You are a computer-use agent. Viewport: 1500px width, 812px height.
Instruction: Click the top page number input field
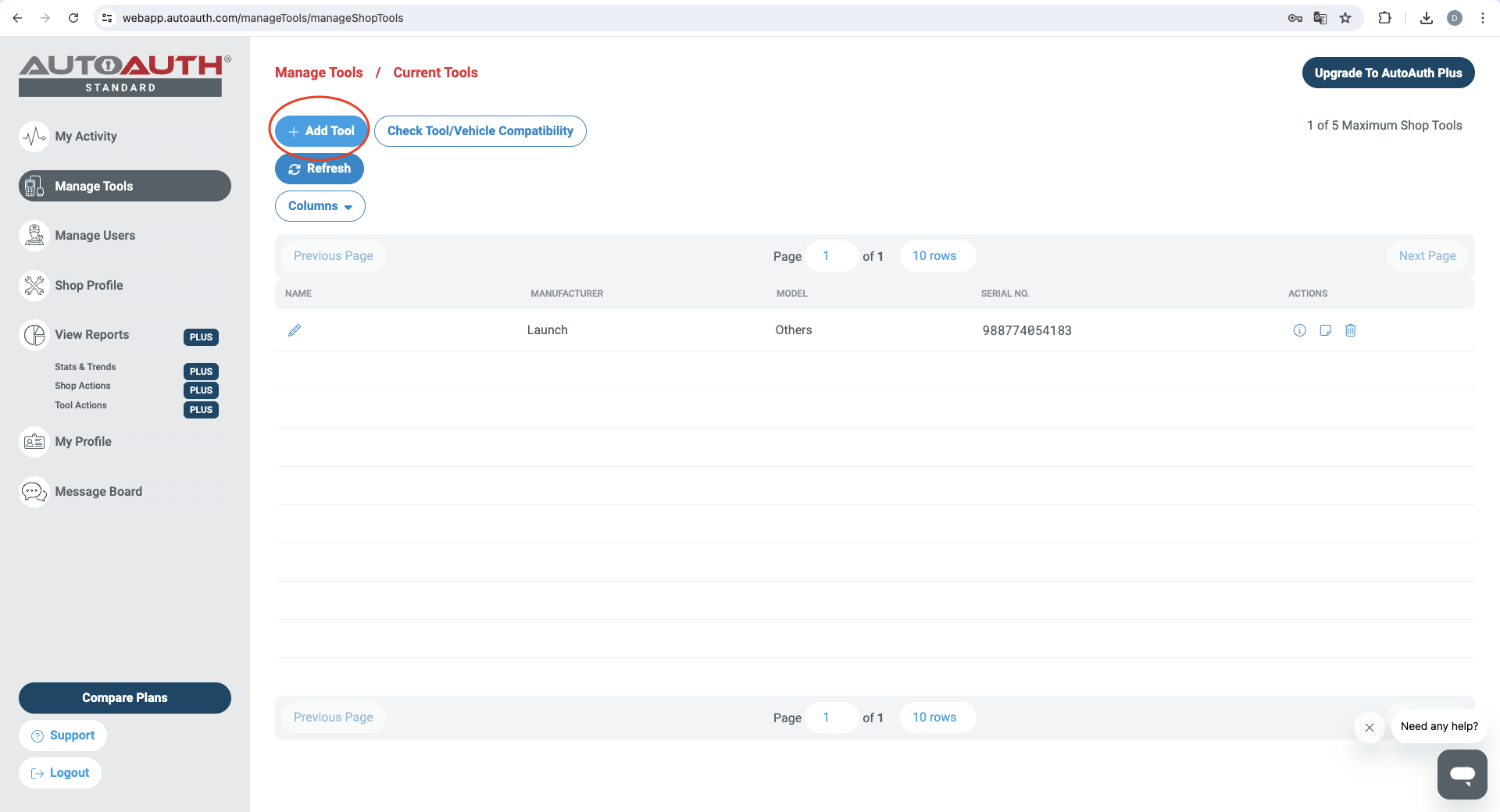pos(830,256)
